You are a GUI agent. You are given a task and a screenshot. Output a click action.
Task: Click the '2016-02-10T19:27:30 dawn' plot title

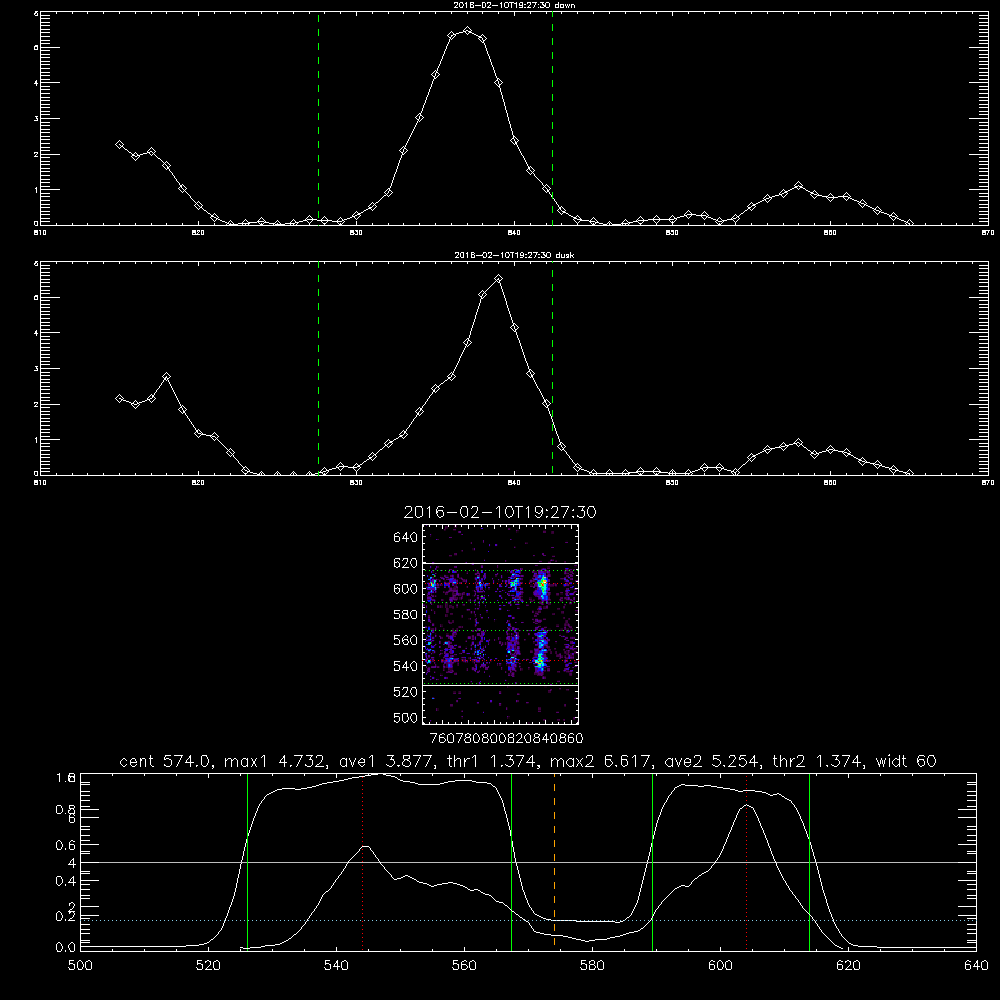(514, 5)
